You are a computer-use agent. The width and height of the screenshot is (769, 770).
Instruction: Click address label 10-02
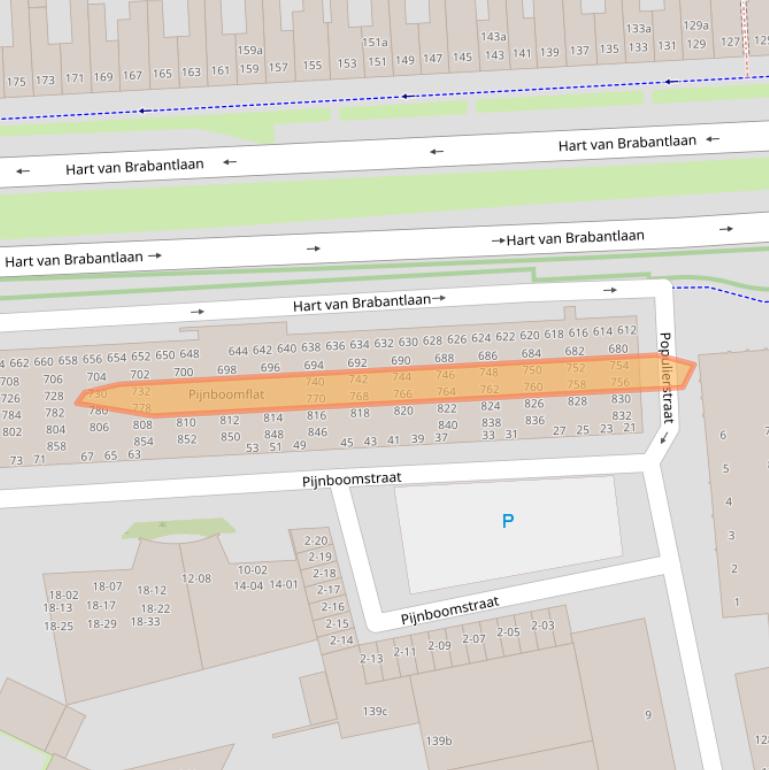(252, 571)
